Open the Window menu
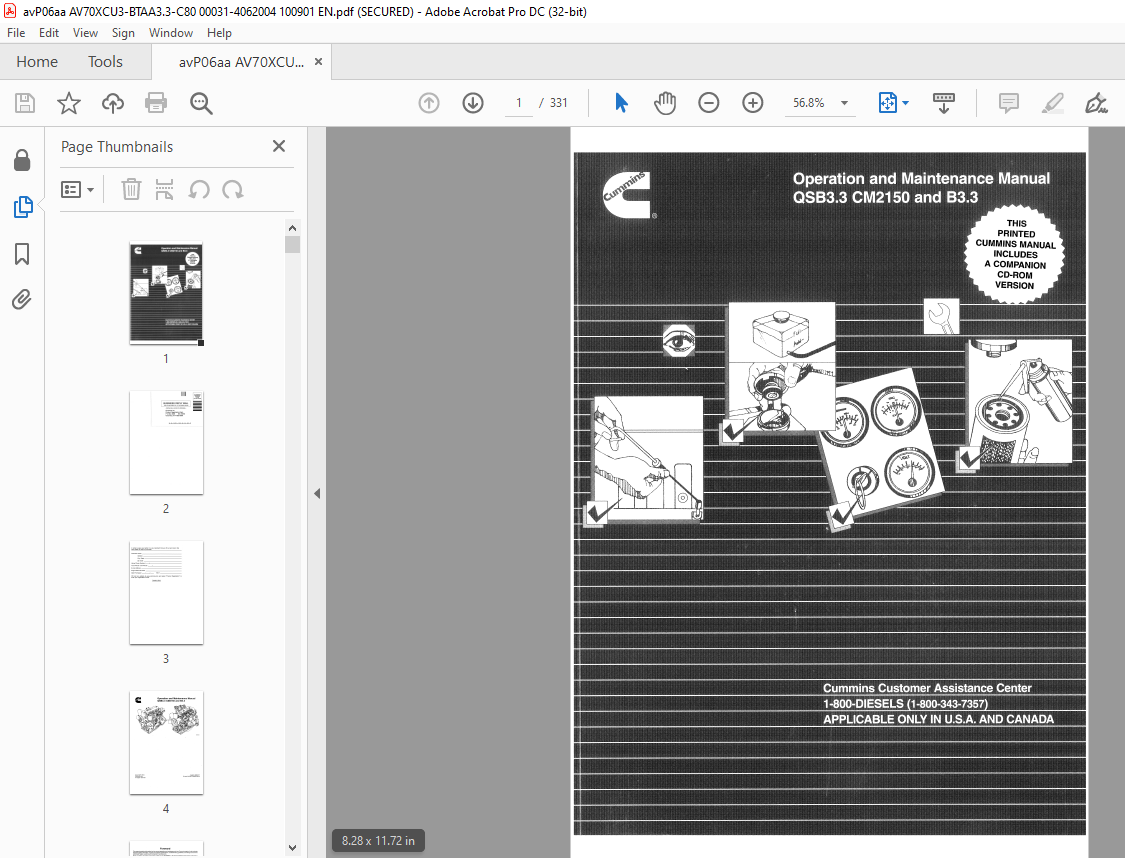The width and height of the screenshot is (1125, 858). click(171, 33)
